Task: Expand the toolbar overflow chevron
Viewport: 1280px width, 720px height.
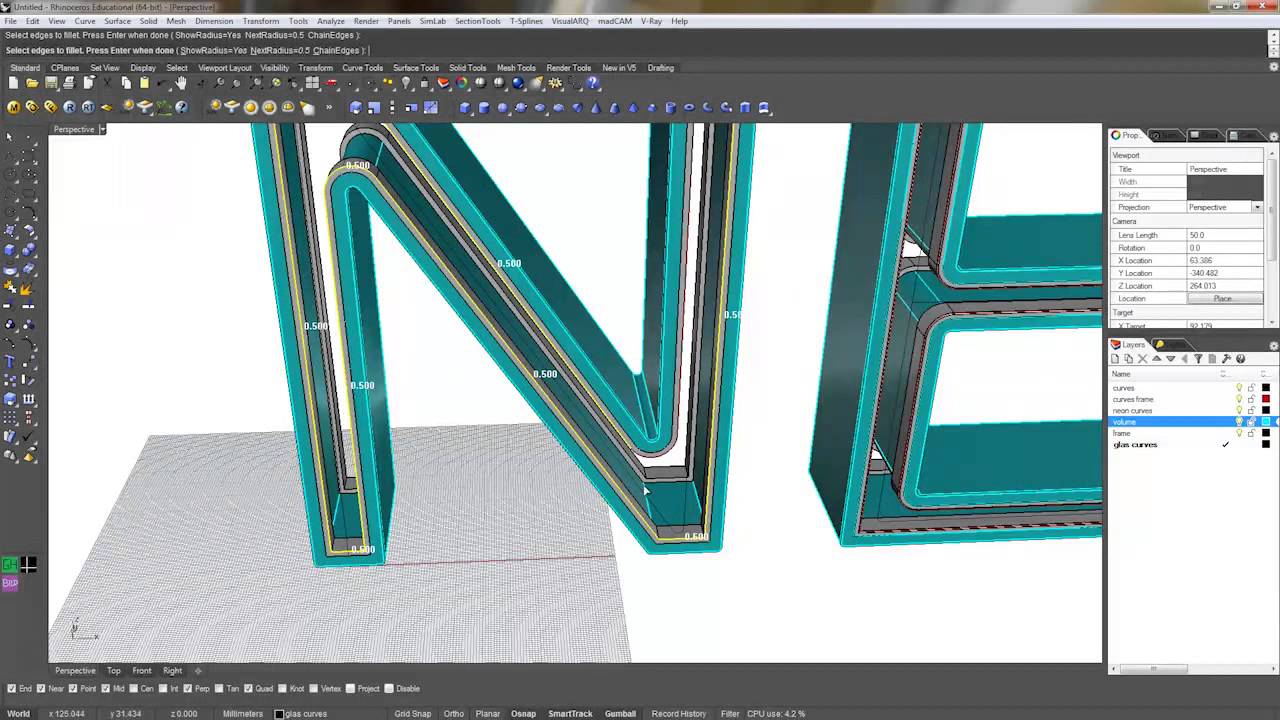Action: (329, 107)
